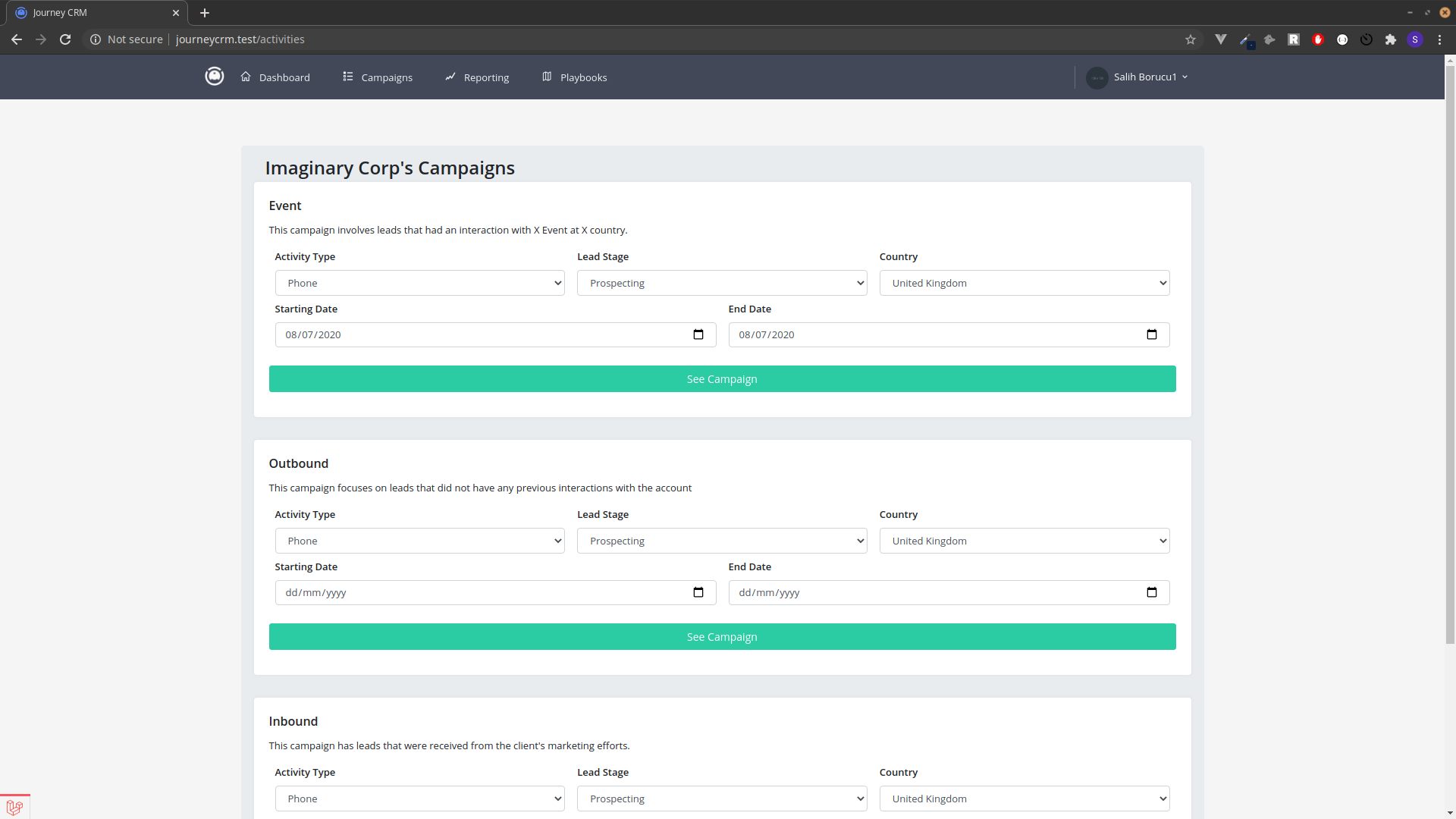This screenshot has height=819, width=1456.
Task: Open the Outbound Country dropdown
Action: click(x=1025, y=541)
